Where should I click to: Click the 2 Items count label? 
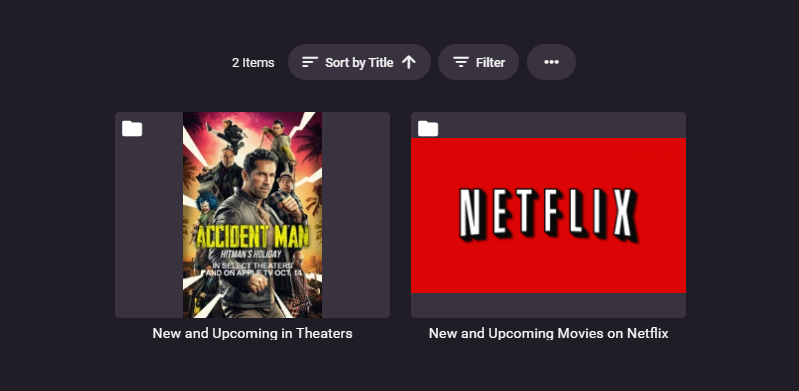tap(253, 63)
